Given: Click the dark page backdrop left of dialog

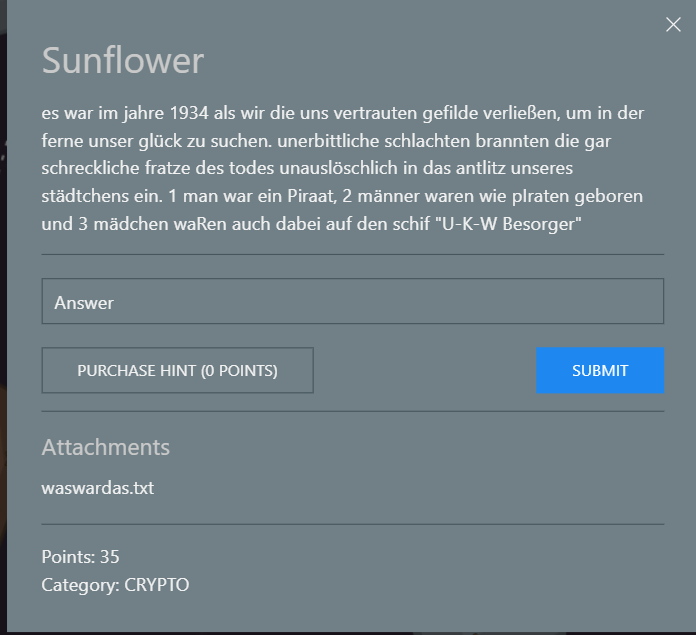Looking at the screenshot, I should pos(3,311).
